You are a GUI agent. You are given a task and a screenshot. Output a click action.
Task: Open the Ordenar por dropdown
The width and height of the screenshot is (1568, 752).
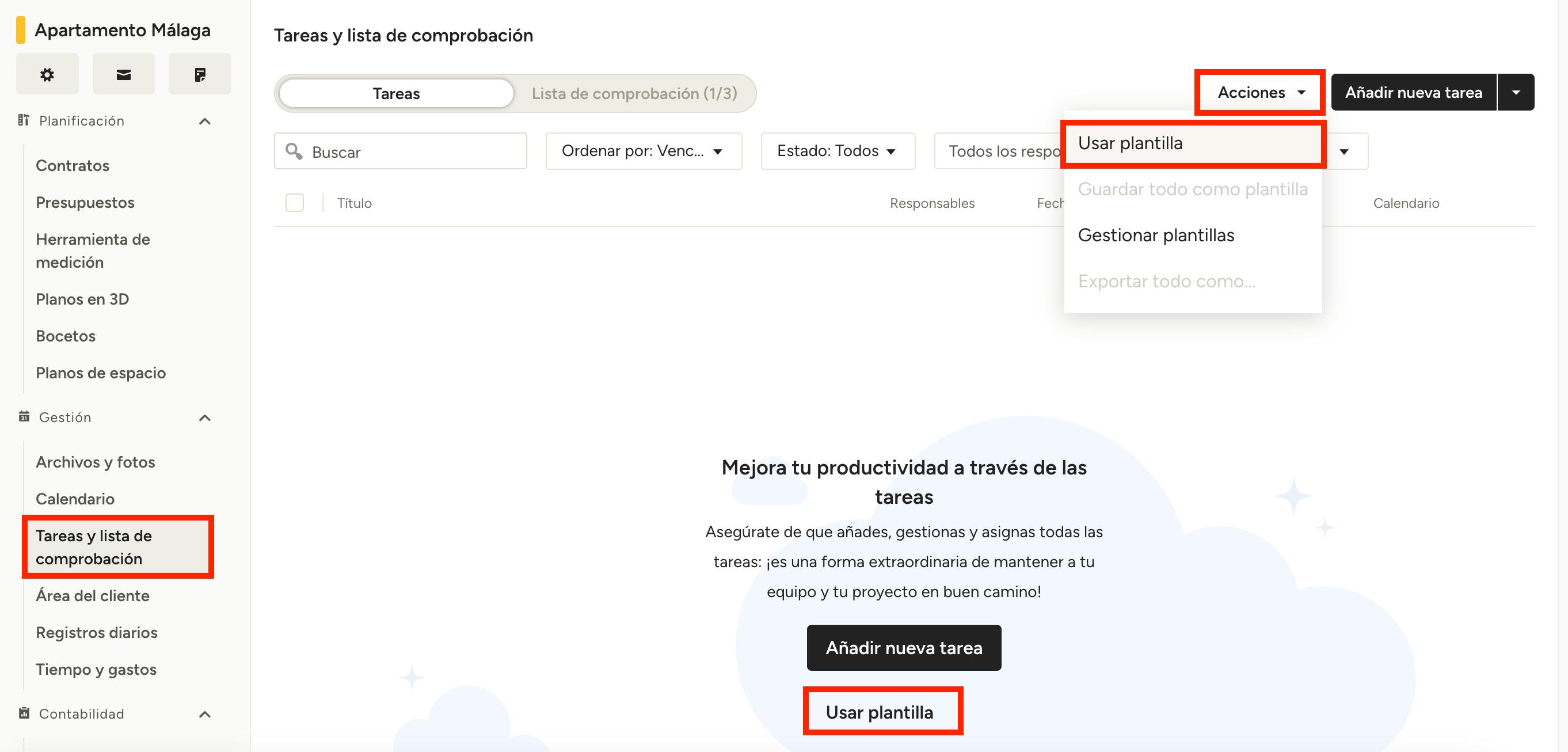pyautogui.click(x=644, y=151)
